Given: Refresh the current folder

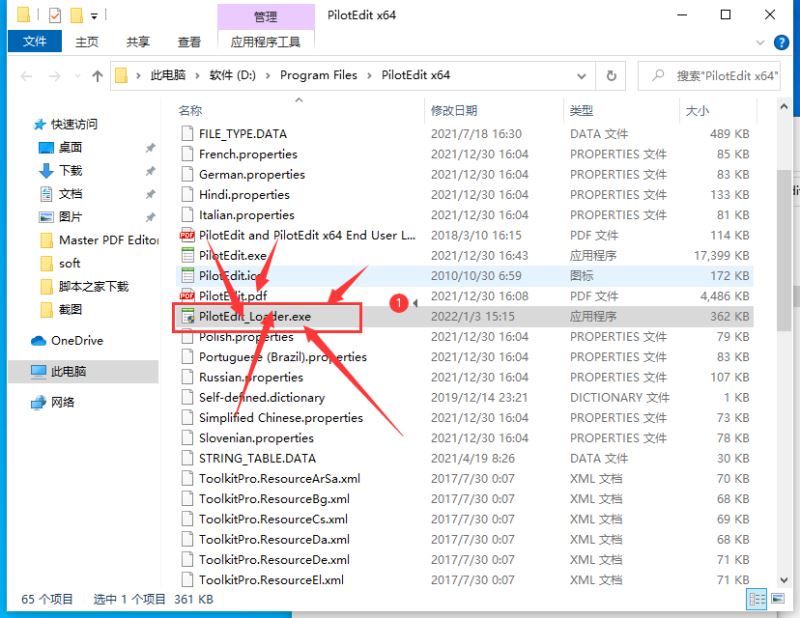Looking at the screenshot, I should pos(611,76).
